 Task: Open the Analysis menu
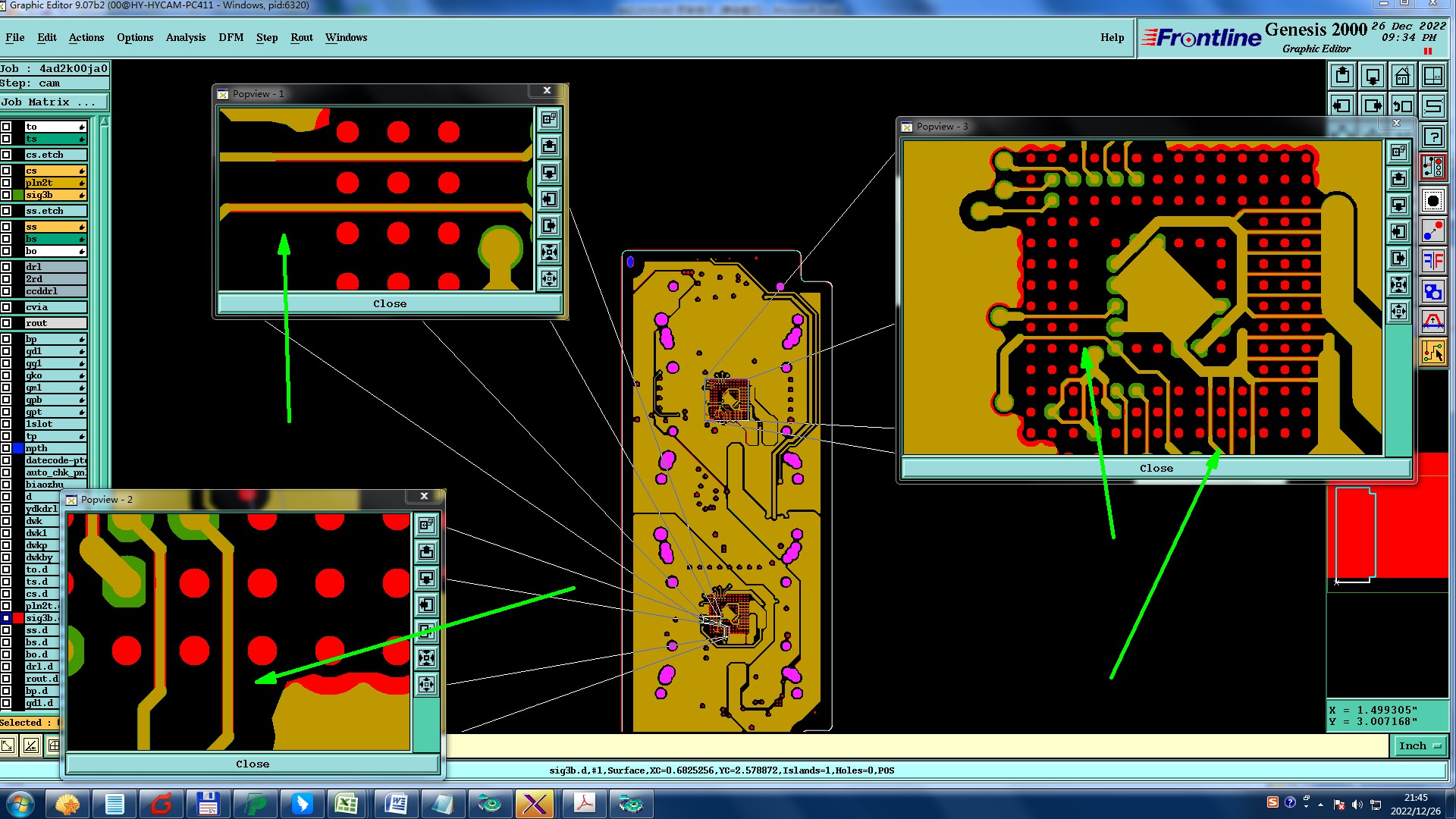coord(185,37)
